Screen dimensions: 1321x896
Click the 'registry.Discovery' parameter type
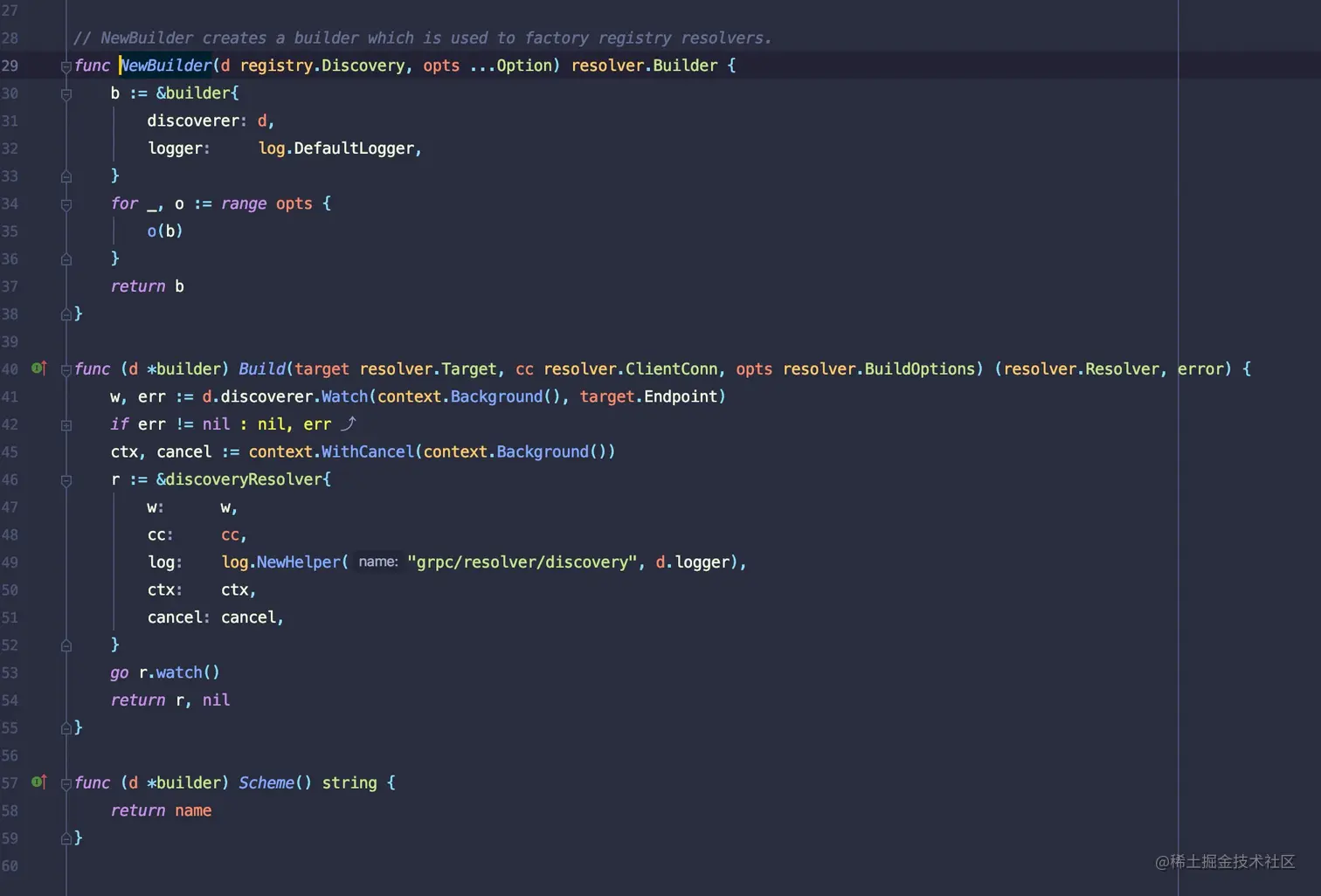point(322,65)
